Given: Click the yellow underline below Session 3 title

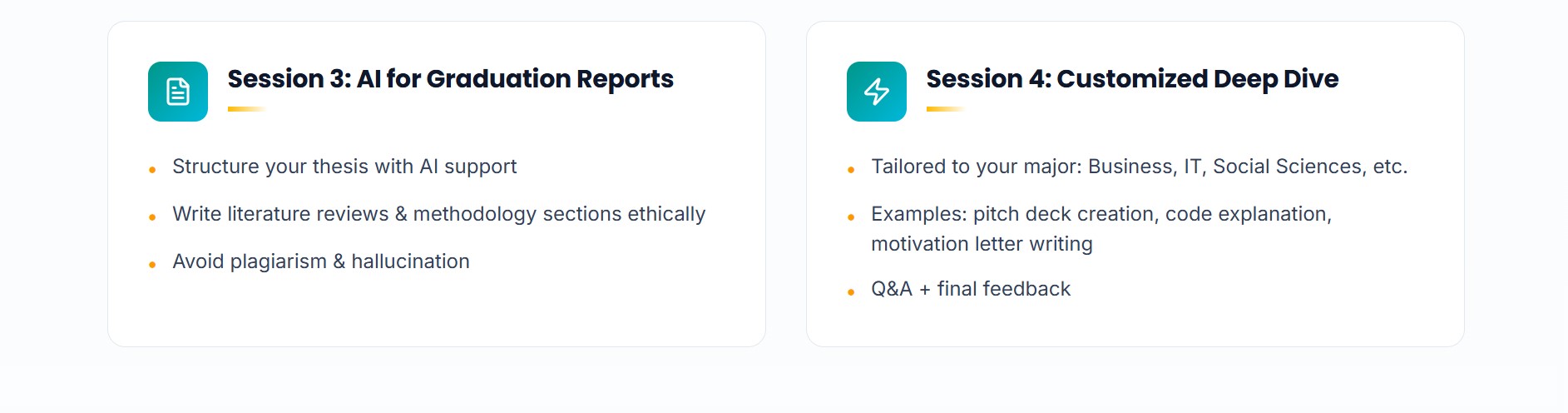Looking at the screenshot, I should tap(246, 109).
